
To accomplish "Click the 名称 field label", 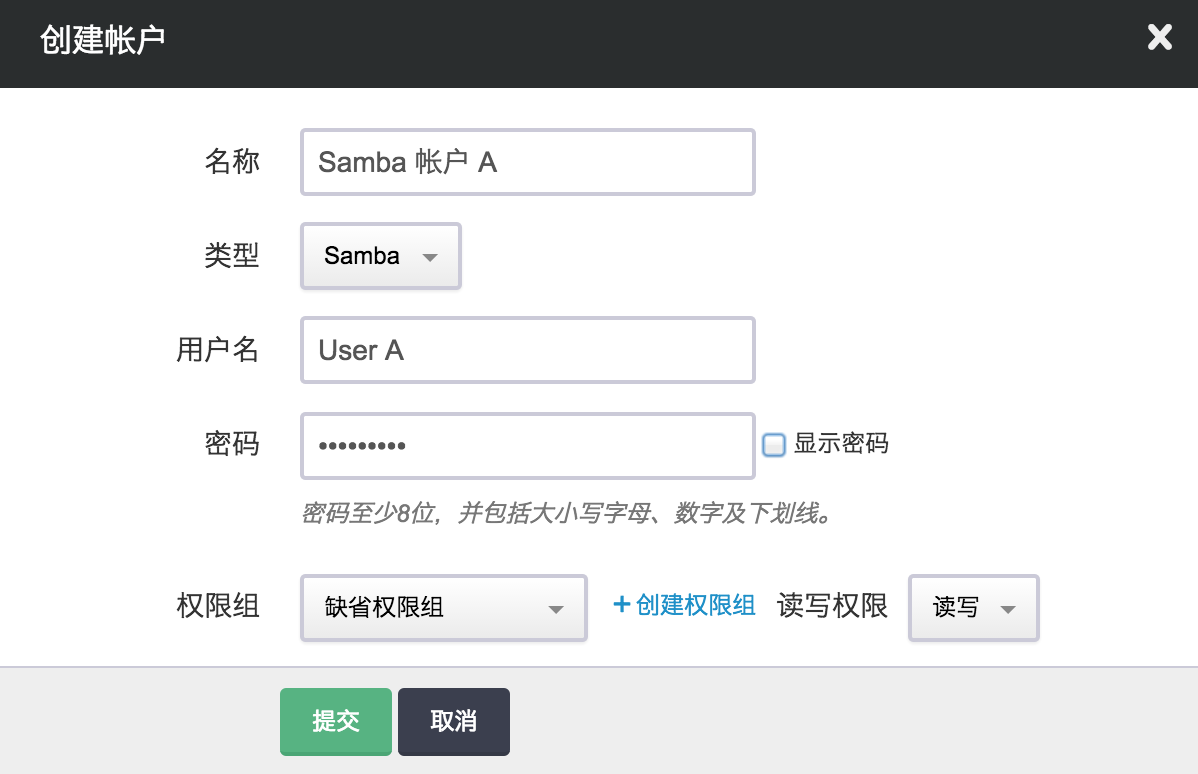I will 232,162.
